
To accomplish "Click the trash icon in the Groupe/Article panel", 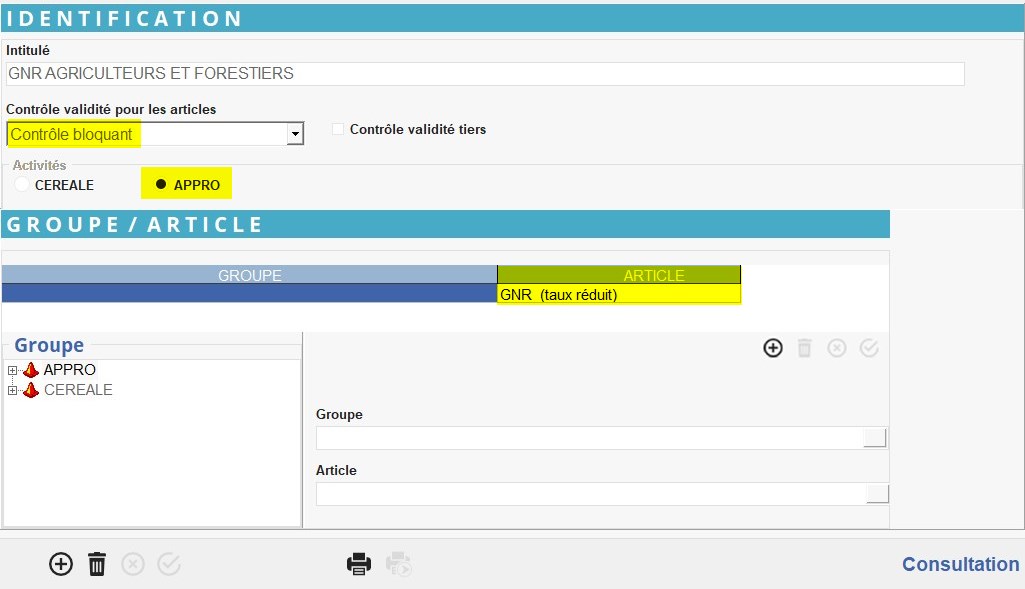I will pyautogui.click(x=805, y=348).
